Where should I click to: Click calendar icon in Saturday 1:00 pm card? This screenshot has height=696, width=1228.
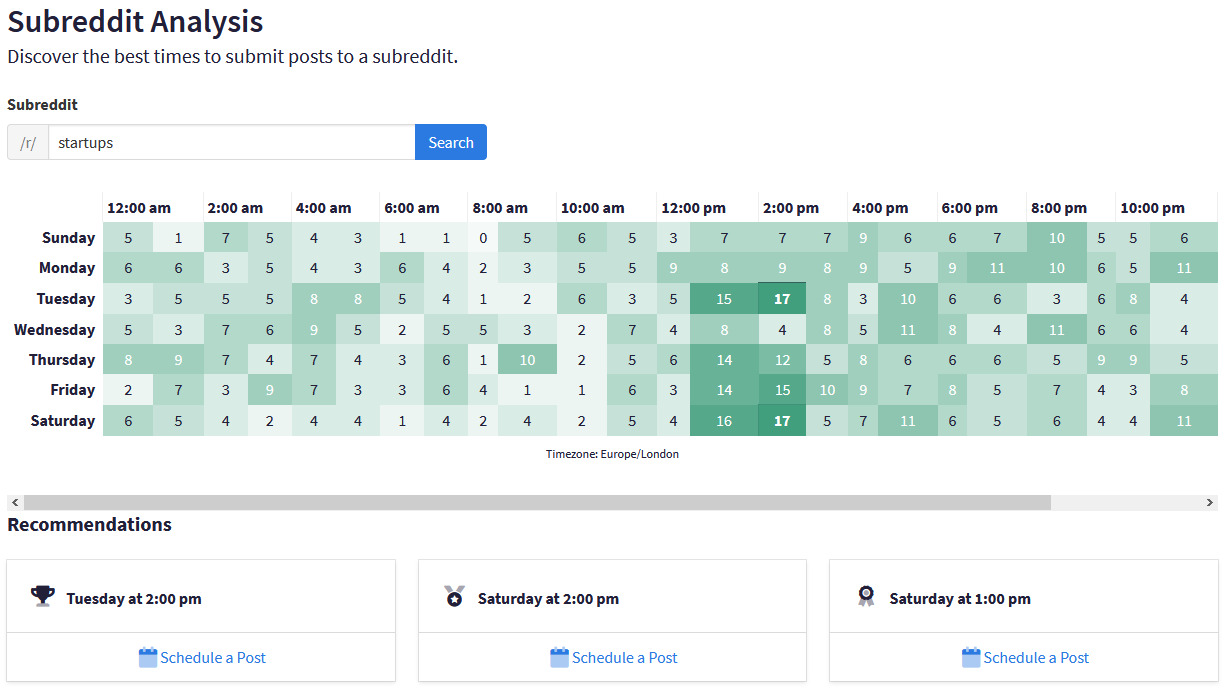[971, 658]
